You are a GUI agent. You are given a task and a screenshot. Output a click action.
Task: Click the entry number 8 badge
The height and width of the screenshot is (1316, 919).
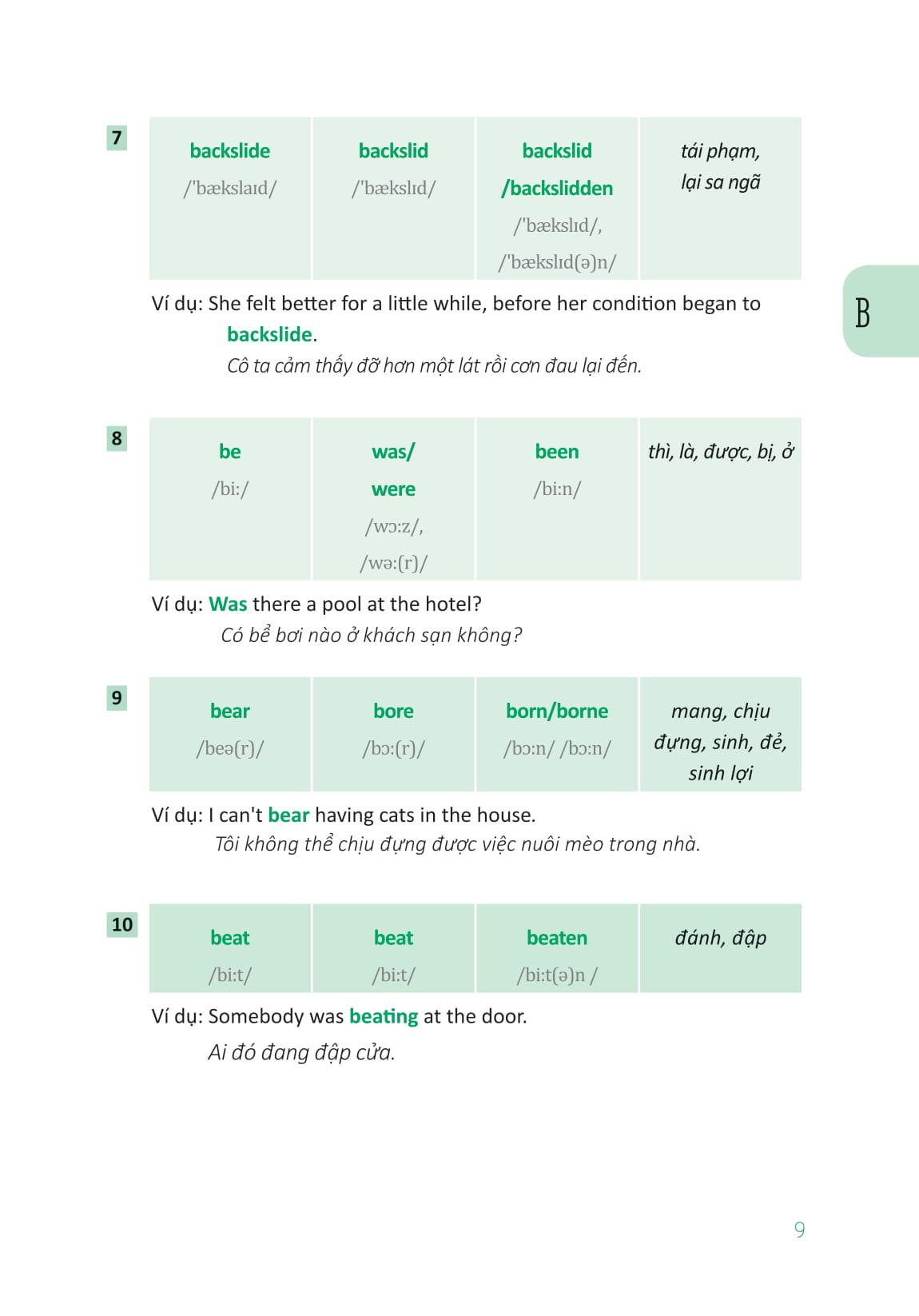pyautogui.click(x=117, y=438)
